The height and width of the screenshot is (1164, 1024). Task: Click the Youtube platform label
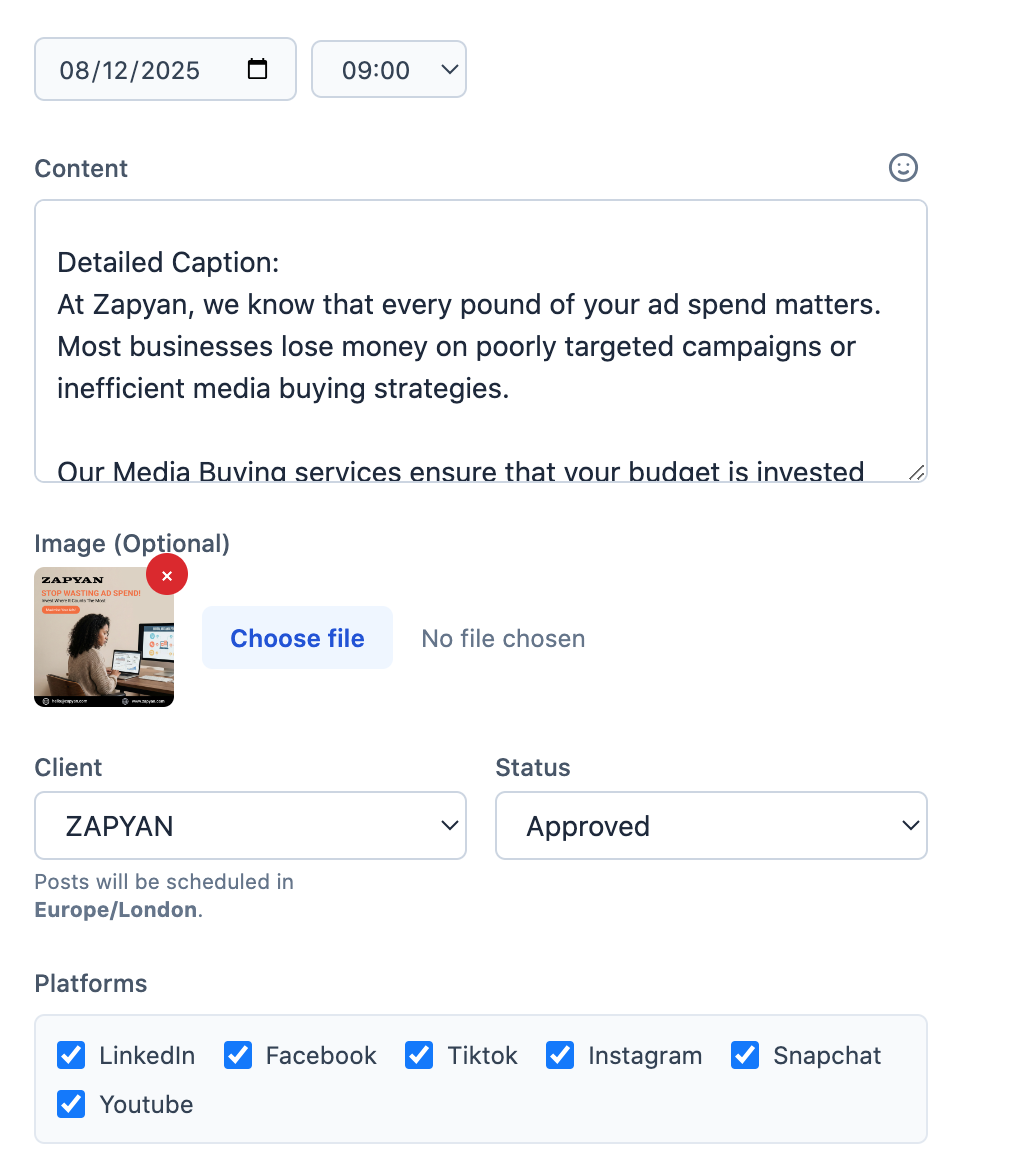click(146, 1104)
